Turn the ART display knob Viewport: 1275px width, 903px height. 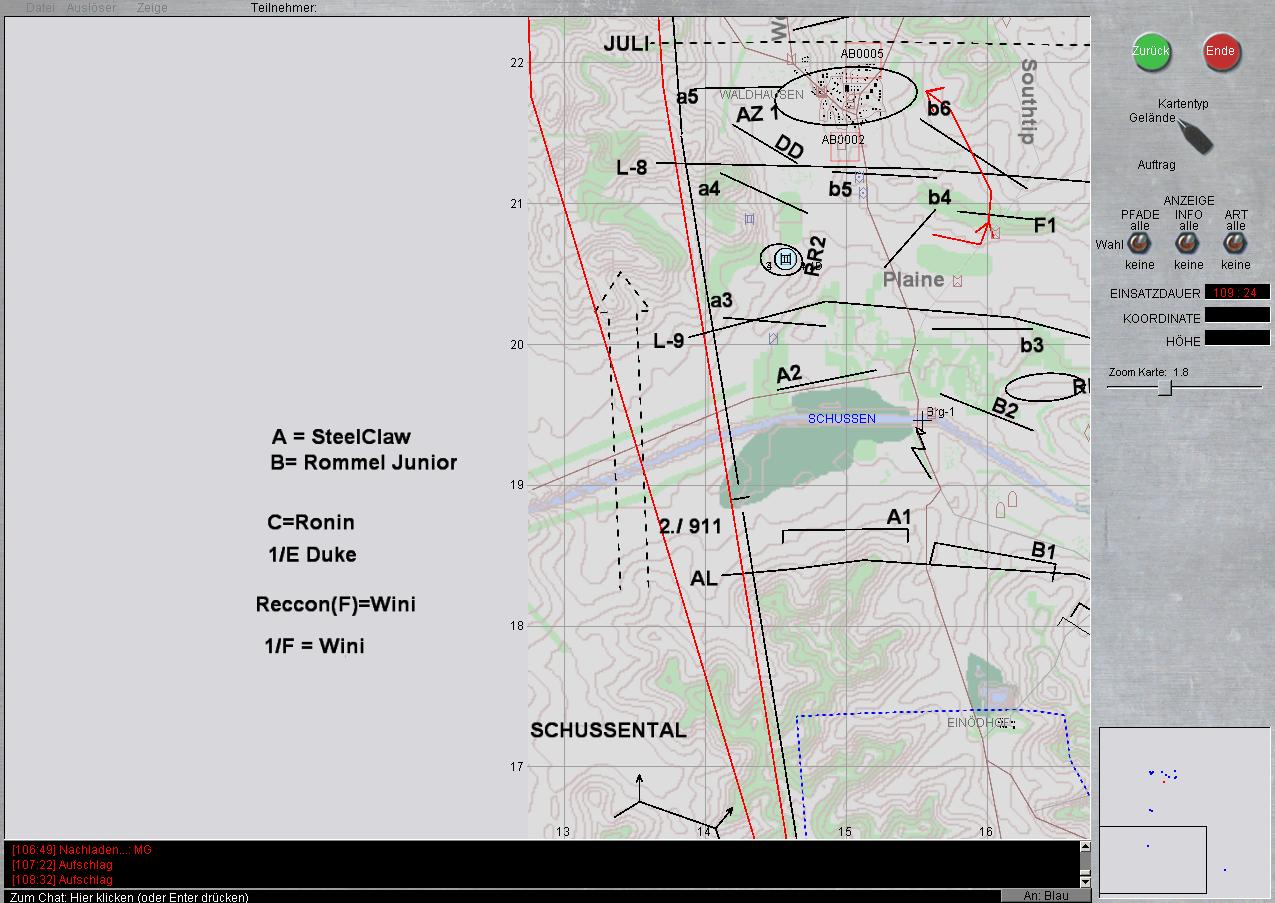(x=1236, y=244)
